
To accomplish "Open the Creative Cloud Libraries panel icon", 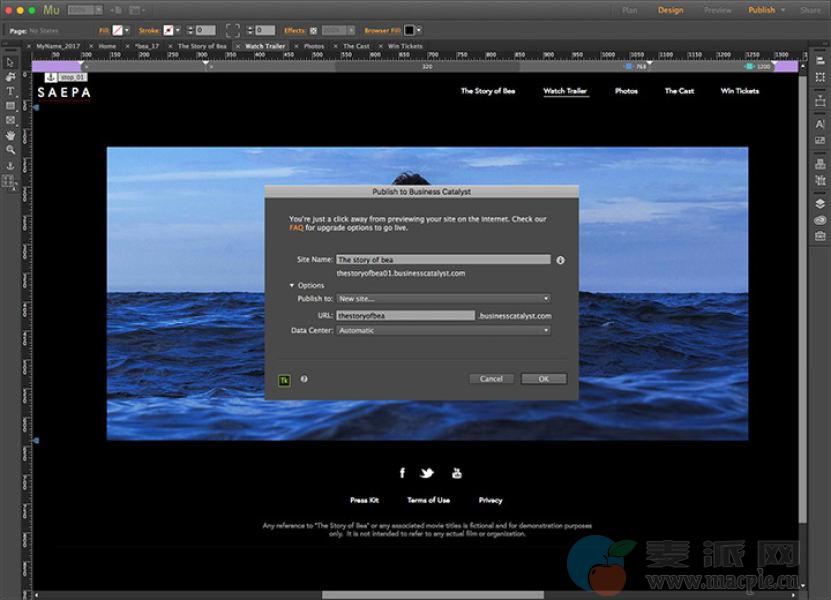I will click(x=820, y=220).
